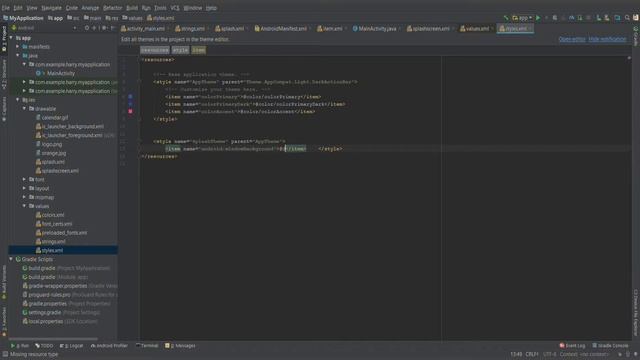Switch to the splash.xml editor tab
The width and height of the screenshot is (640, 360).
pos(231,29)
